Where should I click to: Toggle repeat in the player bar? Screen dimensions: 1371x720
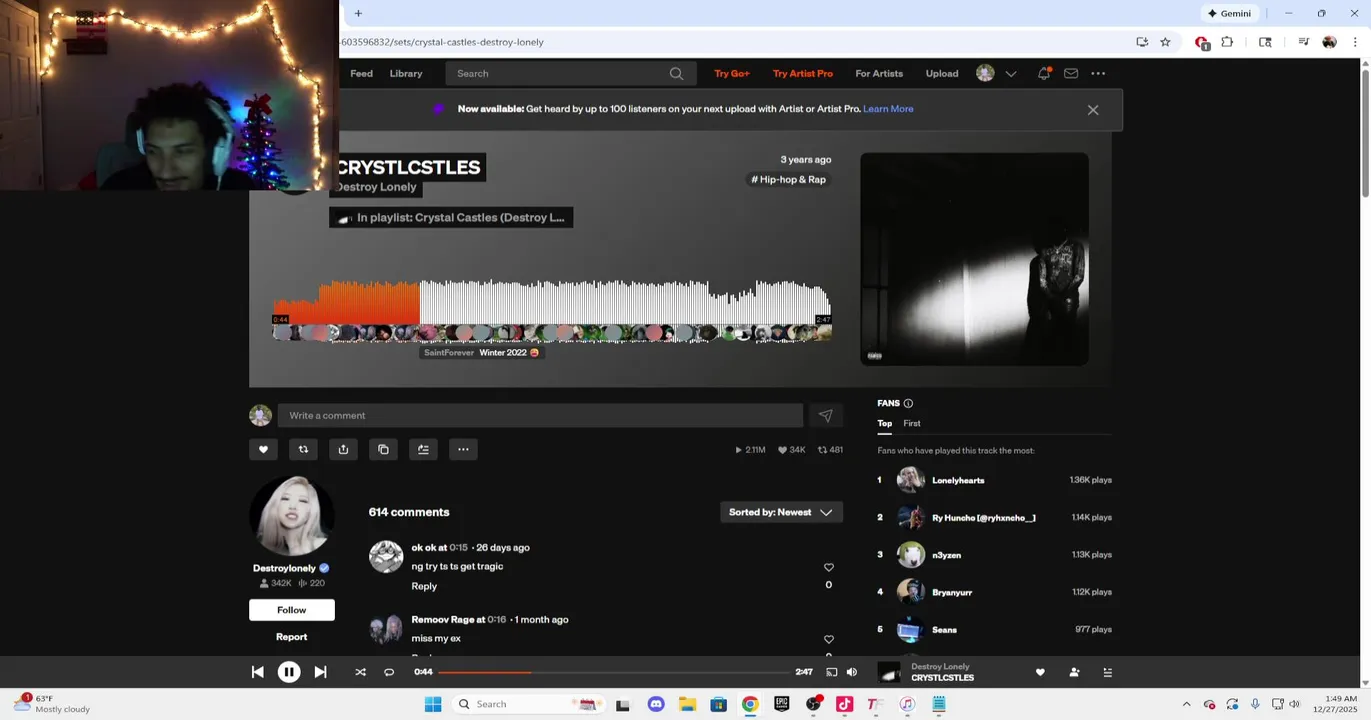(389, 673)
